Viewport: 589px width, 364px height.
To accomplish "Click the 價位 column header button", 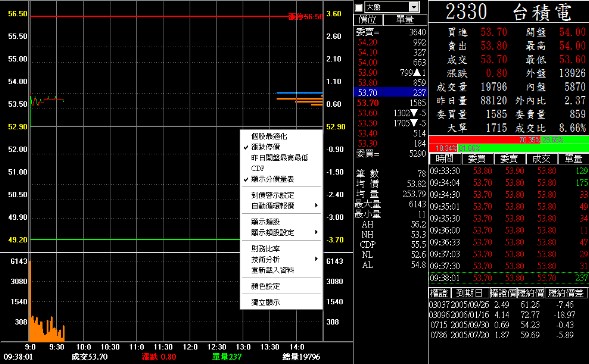I will coord(367,20).
